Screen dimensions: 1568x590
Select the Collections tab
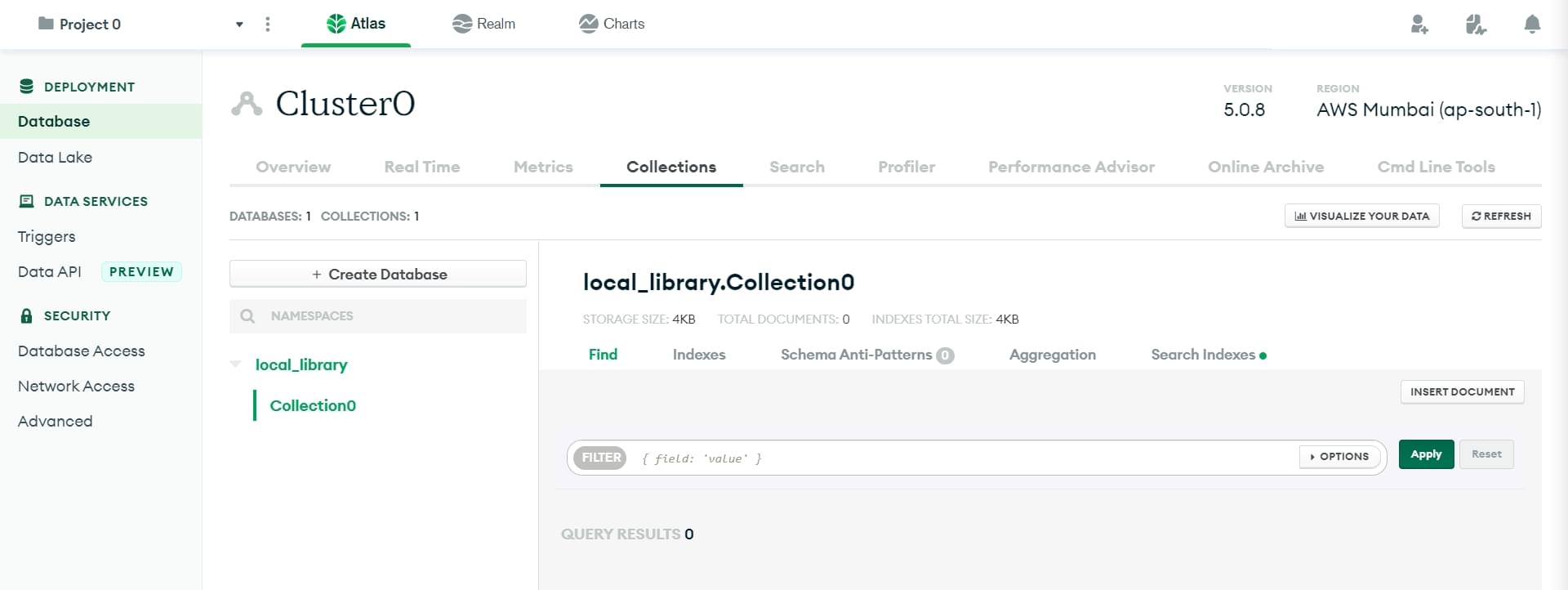[x=671, y=167]
